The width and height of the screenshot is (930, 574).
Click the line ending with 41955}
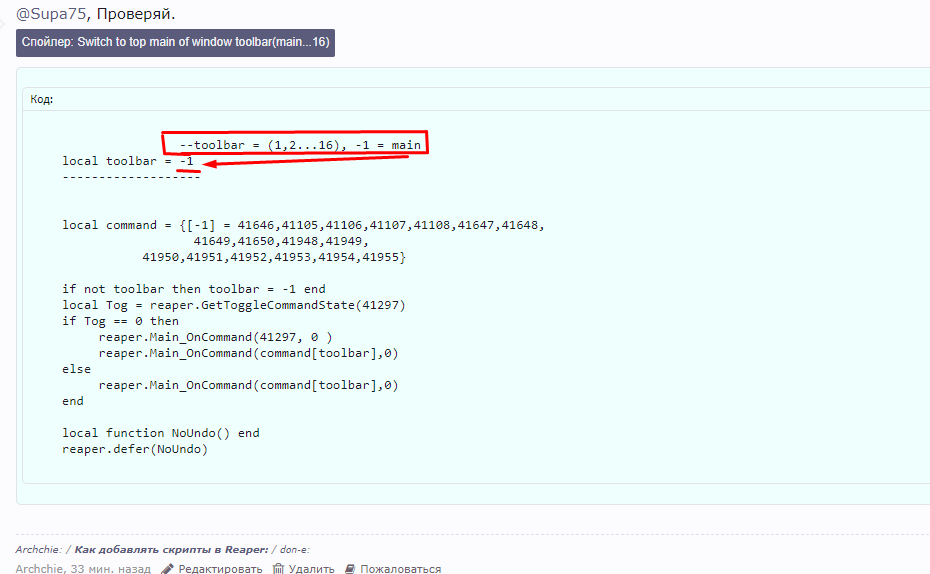tap(274, 257)
